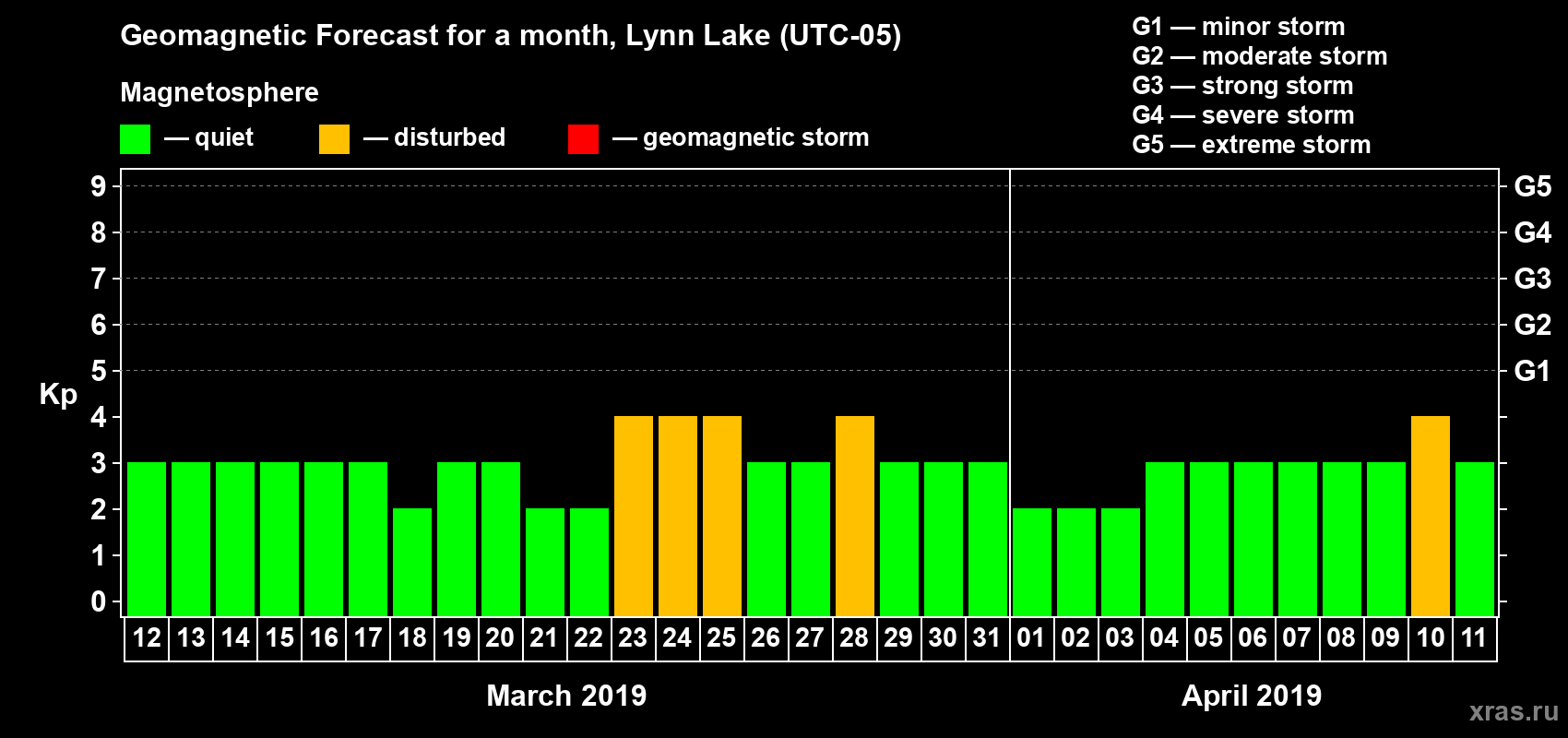Click the Kp value 9 tick label
This screenshot has width=1568, height=738.
(99, 186)
